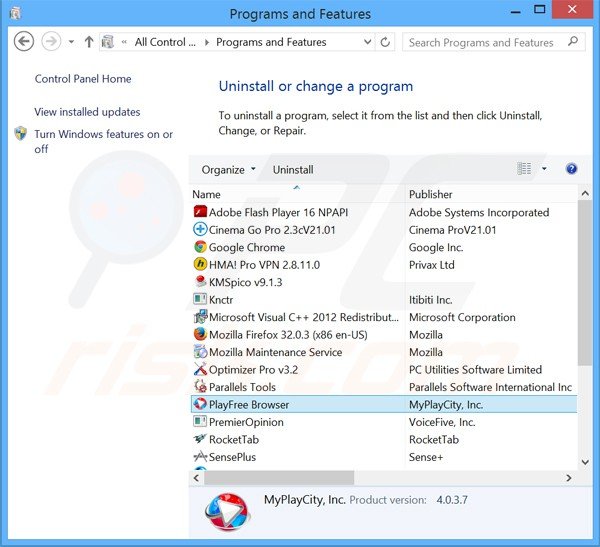The width and height of the screenshot is (600, 547).
Task: Go back with the back arrow
Action: [24, 41]
